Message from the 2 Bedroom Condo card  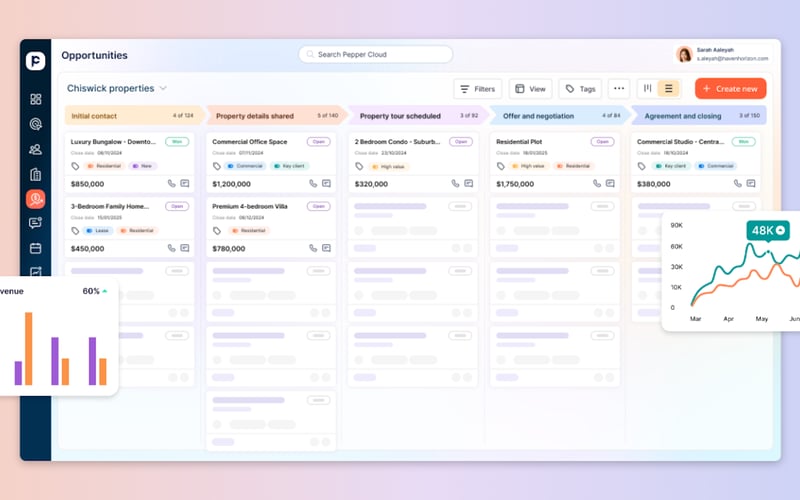468,183
